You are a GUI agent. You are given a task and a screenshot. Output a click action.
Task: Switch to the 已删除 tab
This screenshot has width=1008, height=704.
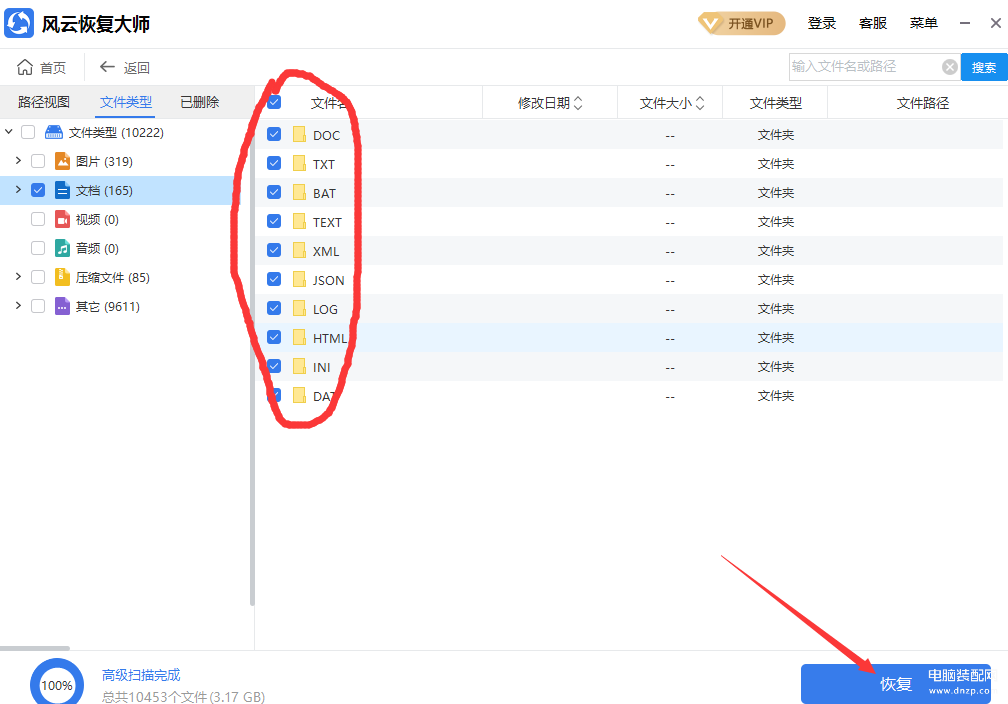(199, 102)
